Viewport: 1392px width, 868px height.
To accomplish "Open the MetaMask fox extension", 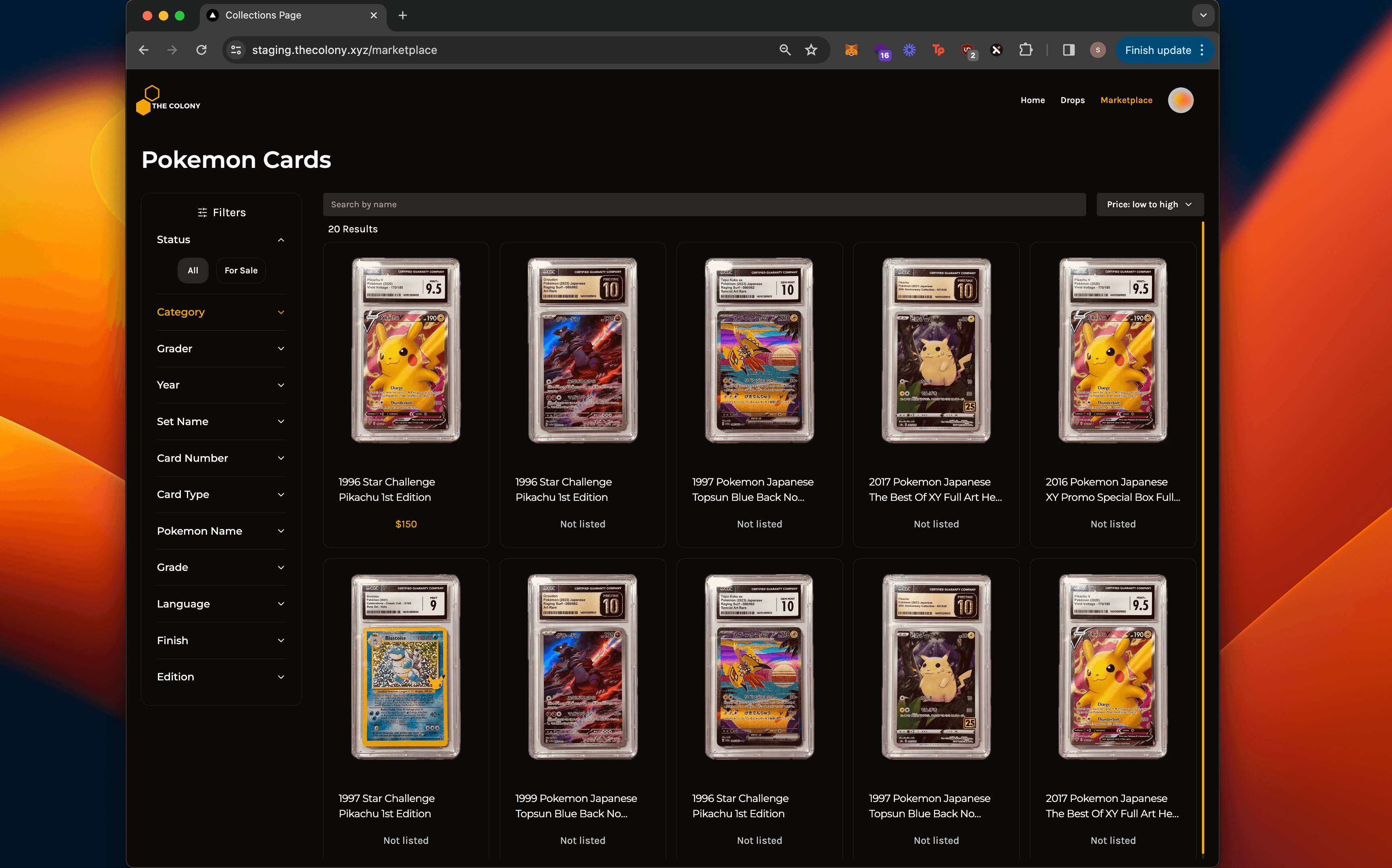I will click(851, 50).
